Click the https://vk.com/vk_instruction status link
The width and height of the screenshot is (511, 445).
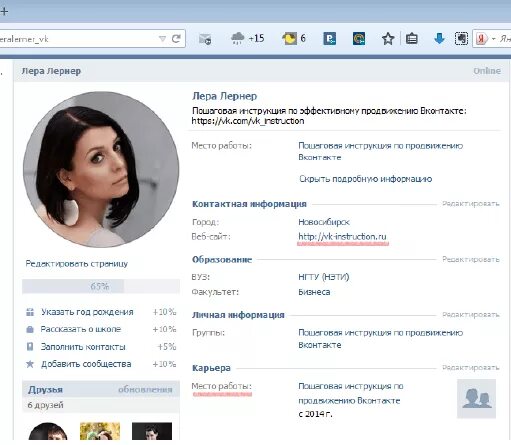click(x=248, y=121)
